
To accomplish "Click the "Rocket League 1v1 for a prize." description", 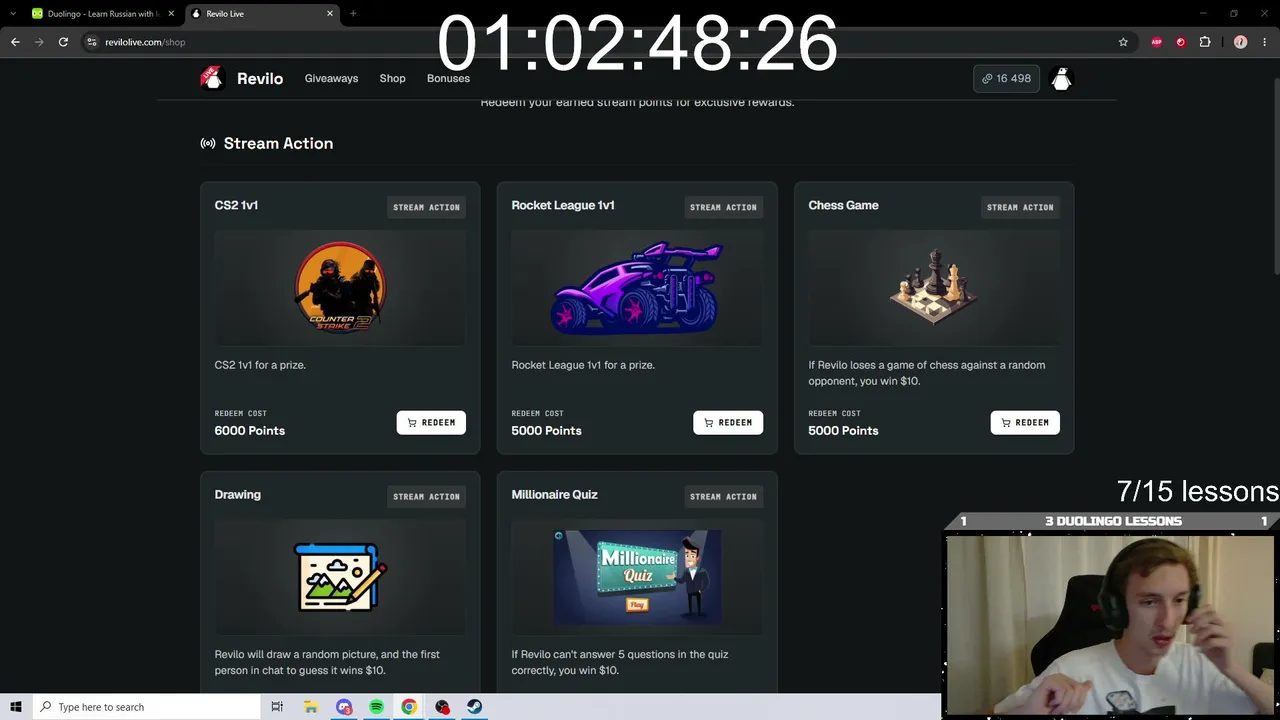I will point(583,365).
